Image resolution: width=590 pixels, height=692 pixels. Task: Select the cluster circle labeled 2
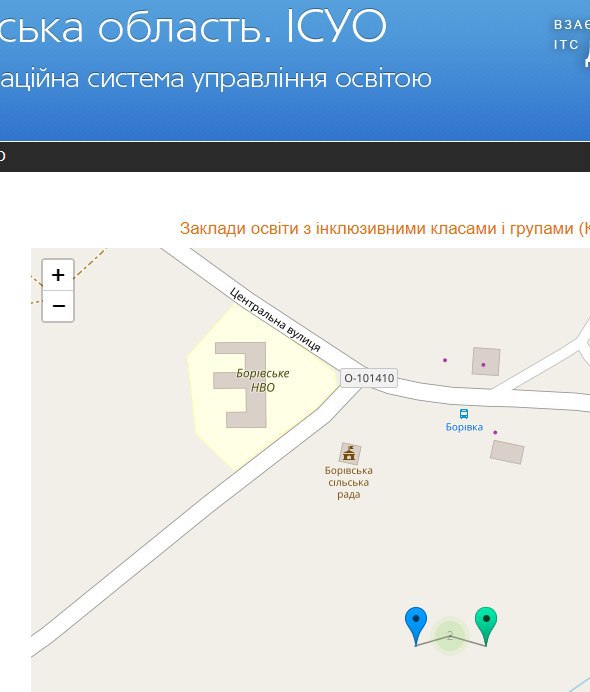coord(450,636)
